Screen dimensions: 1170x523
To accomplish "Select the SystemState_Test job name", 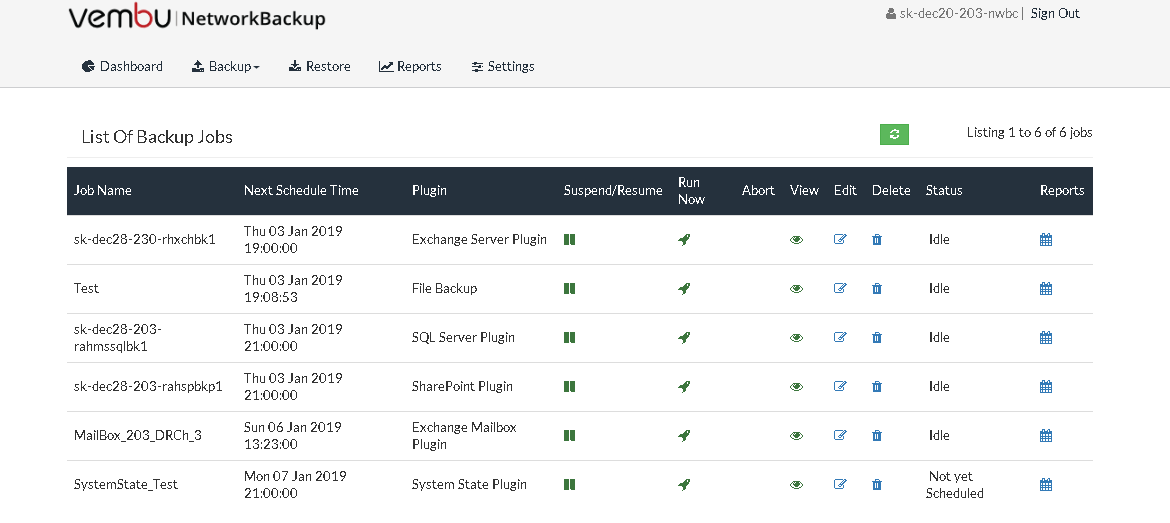I will click(126, 484).
